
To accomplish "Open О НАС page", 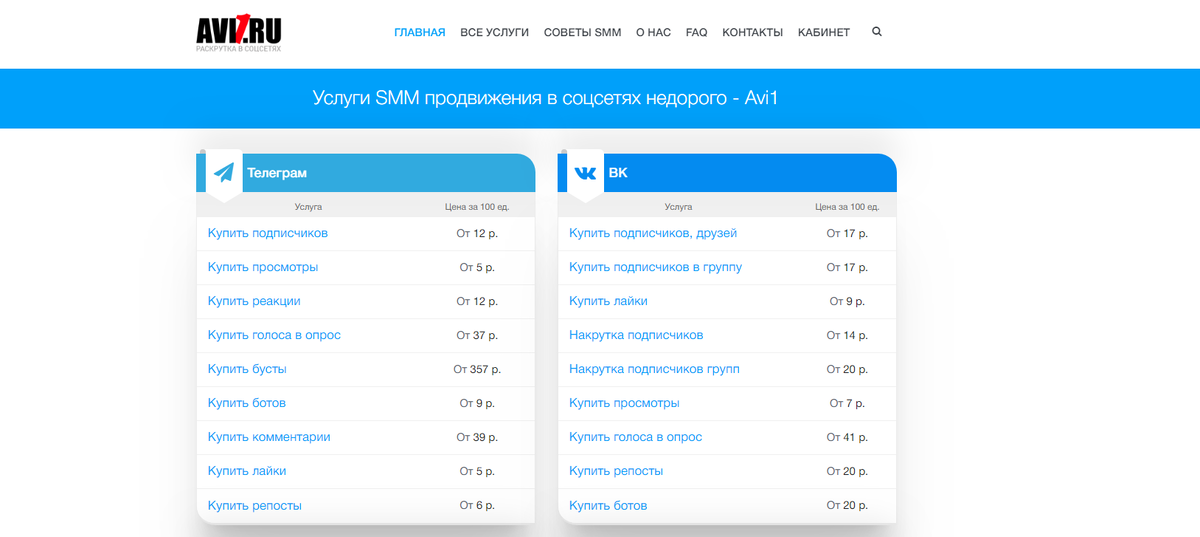I will [654, 32].
